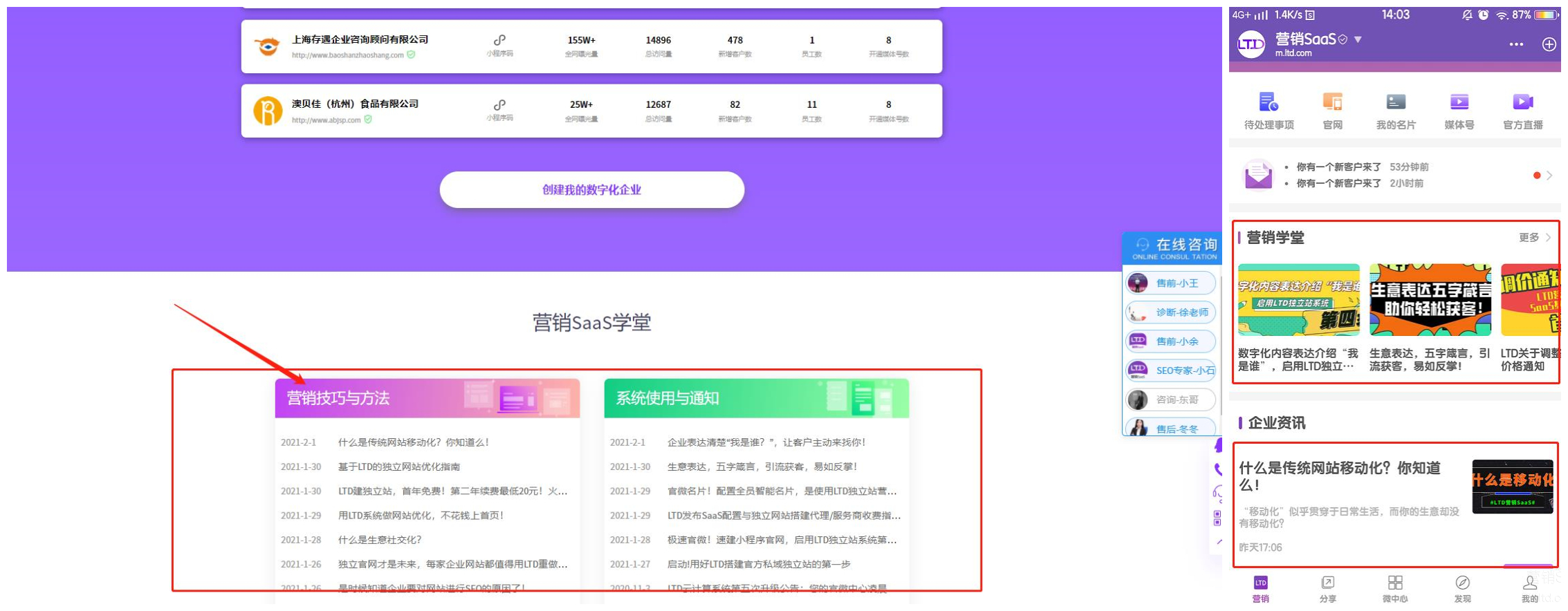This screenshot has width=1568, height=611.
Task: Open the 我的名片 business card icon
Action: tap(1395, 103)
